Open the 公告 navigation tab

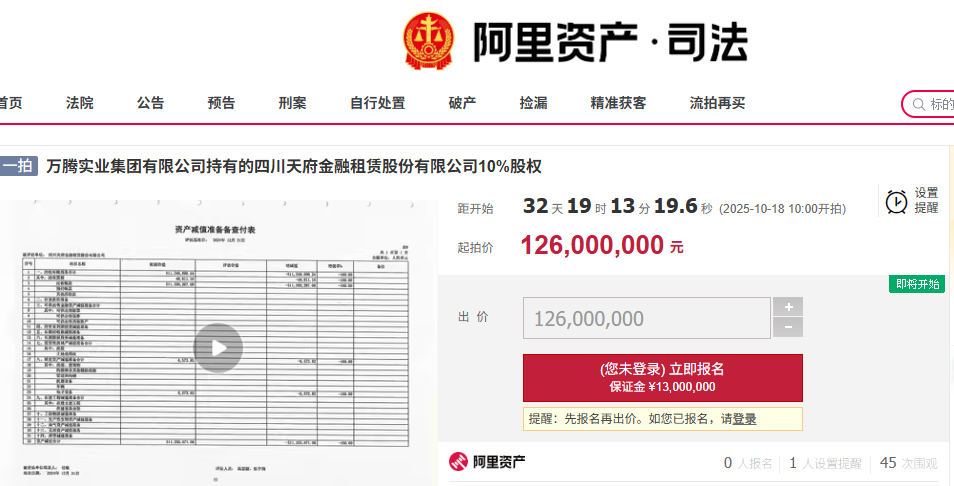[x=151, y=103]
